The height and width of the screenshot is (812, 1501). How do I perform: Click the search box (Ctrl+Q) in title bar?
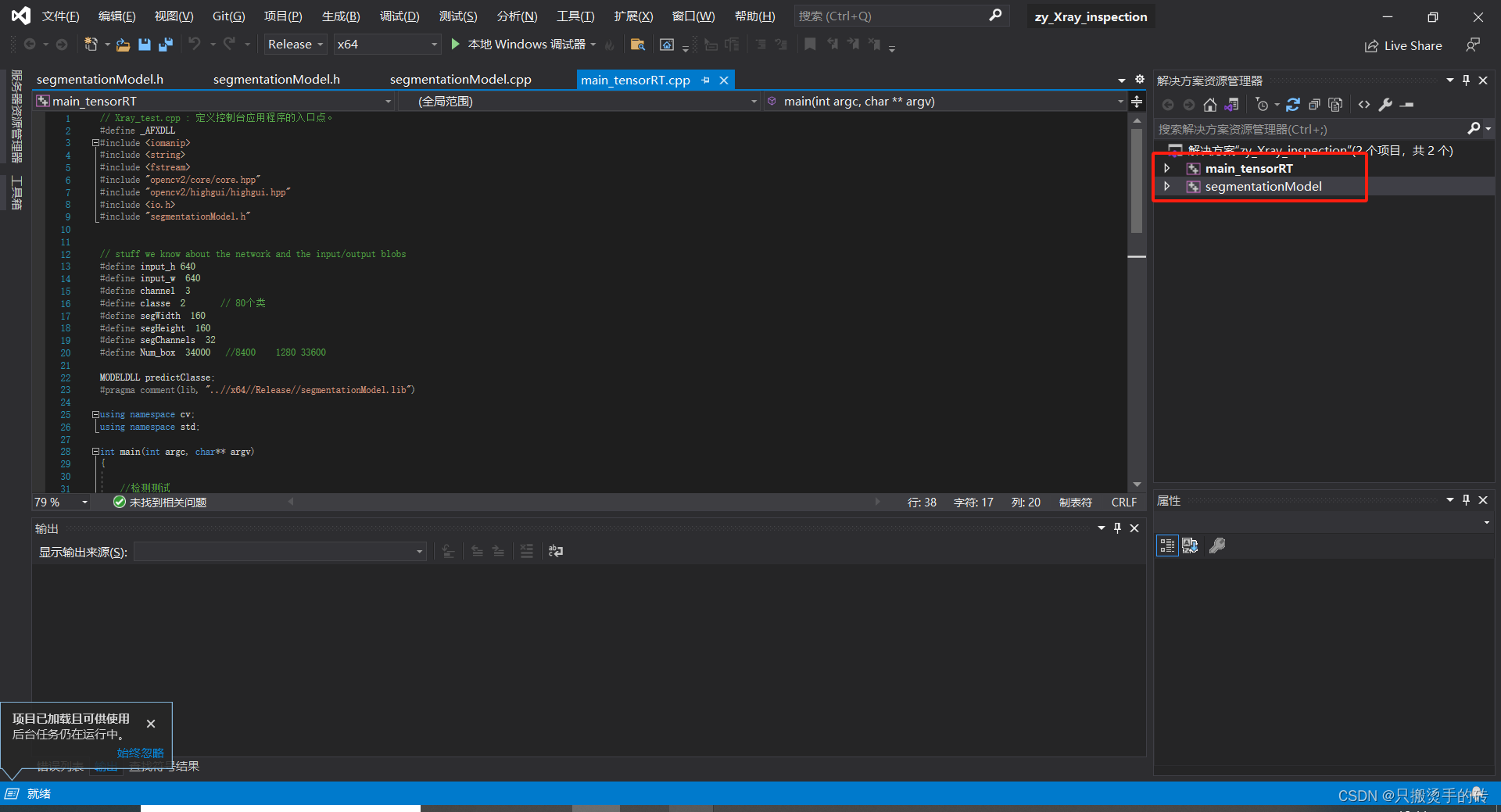pyautogui.click(x=901, y=16)
